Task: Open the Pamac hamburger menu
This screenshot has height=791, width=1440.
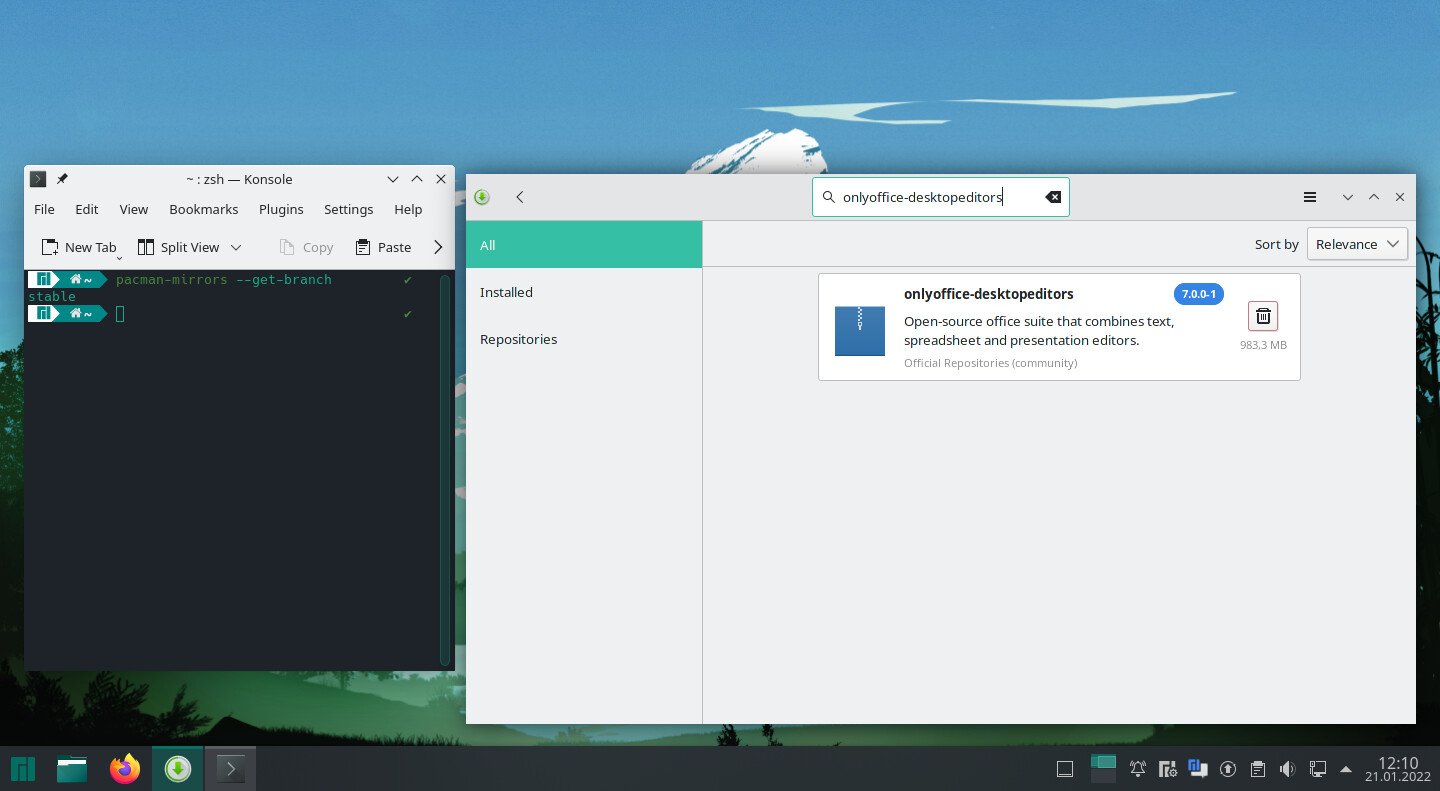Action: pos(1310,197)
